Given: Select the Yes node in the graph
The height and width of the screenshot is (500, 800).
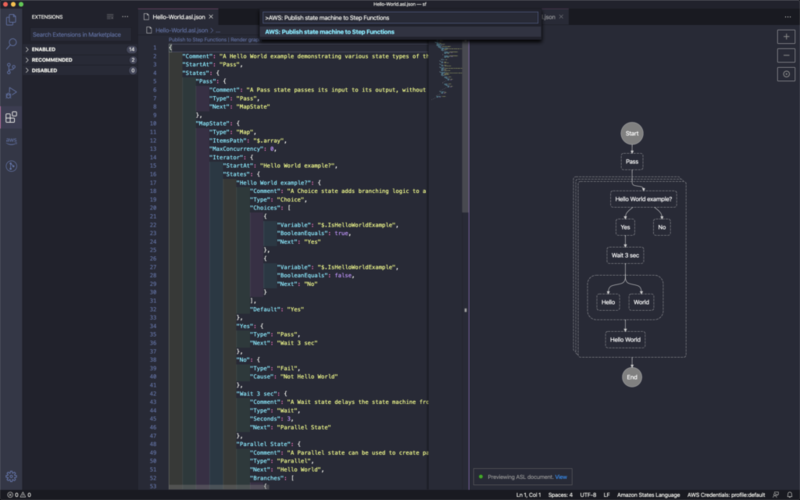Looking at the screenshot, I should click(x=625, y=228).
